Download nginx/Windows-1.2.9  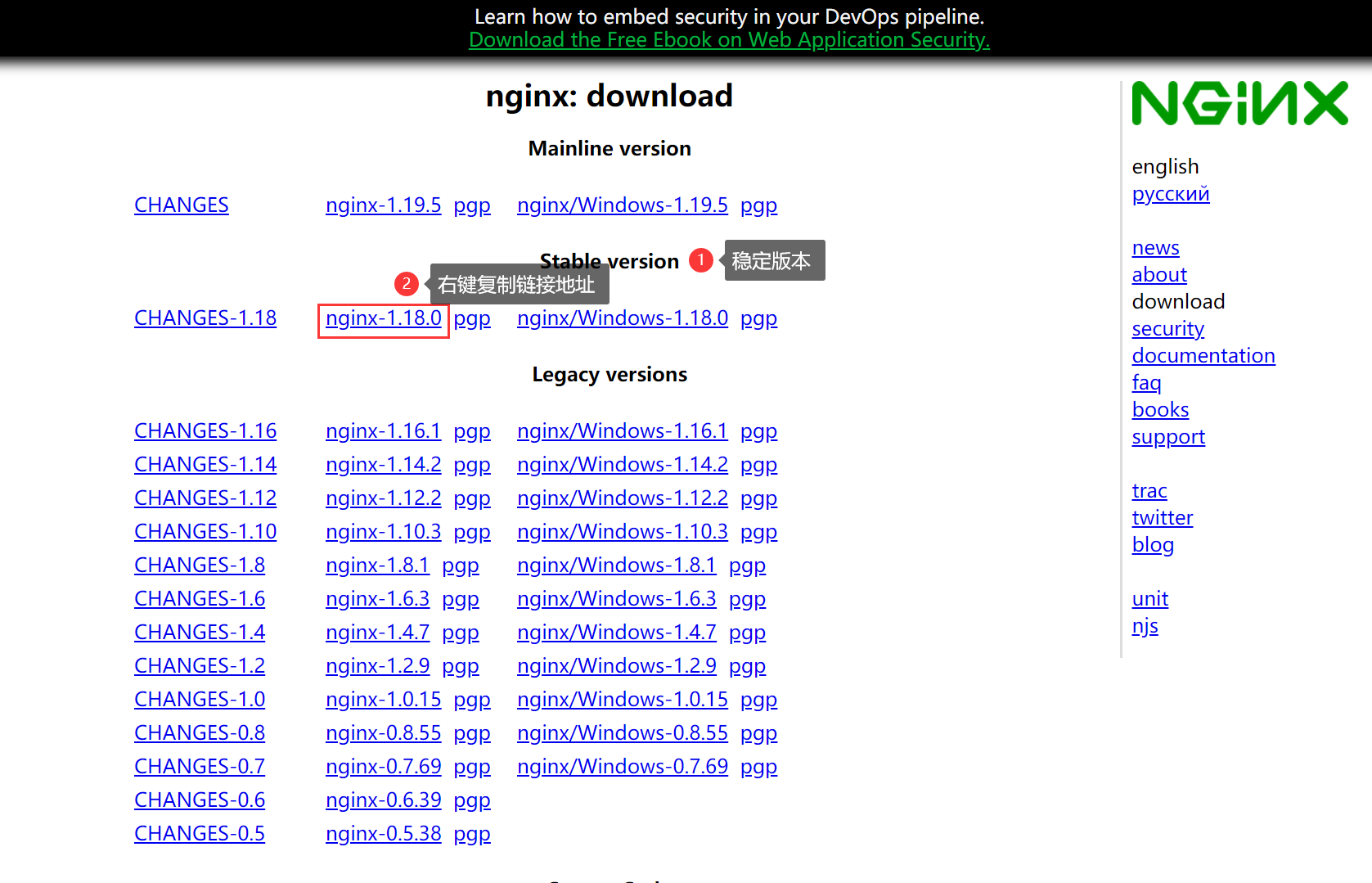[617, 665]
